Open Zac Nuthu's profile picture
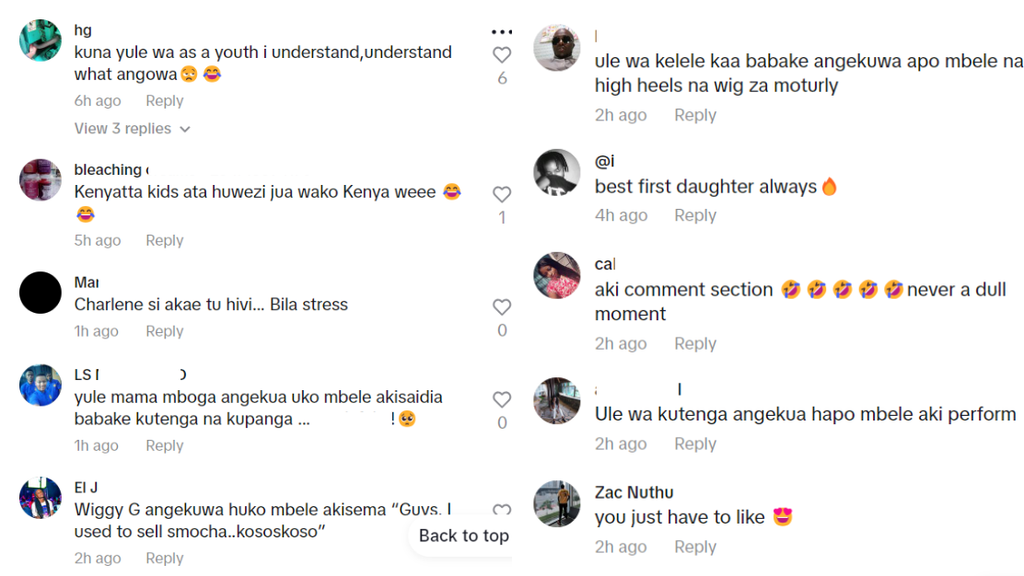 557,503
